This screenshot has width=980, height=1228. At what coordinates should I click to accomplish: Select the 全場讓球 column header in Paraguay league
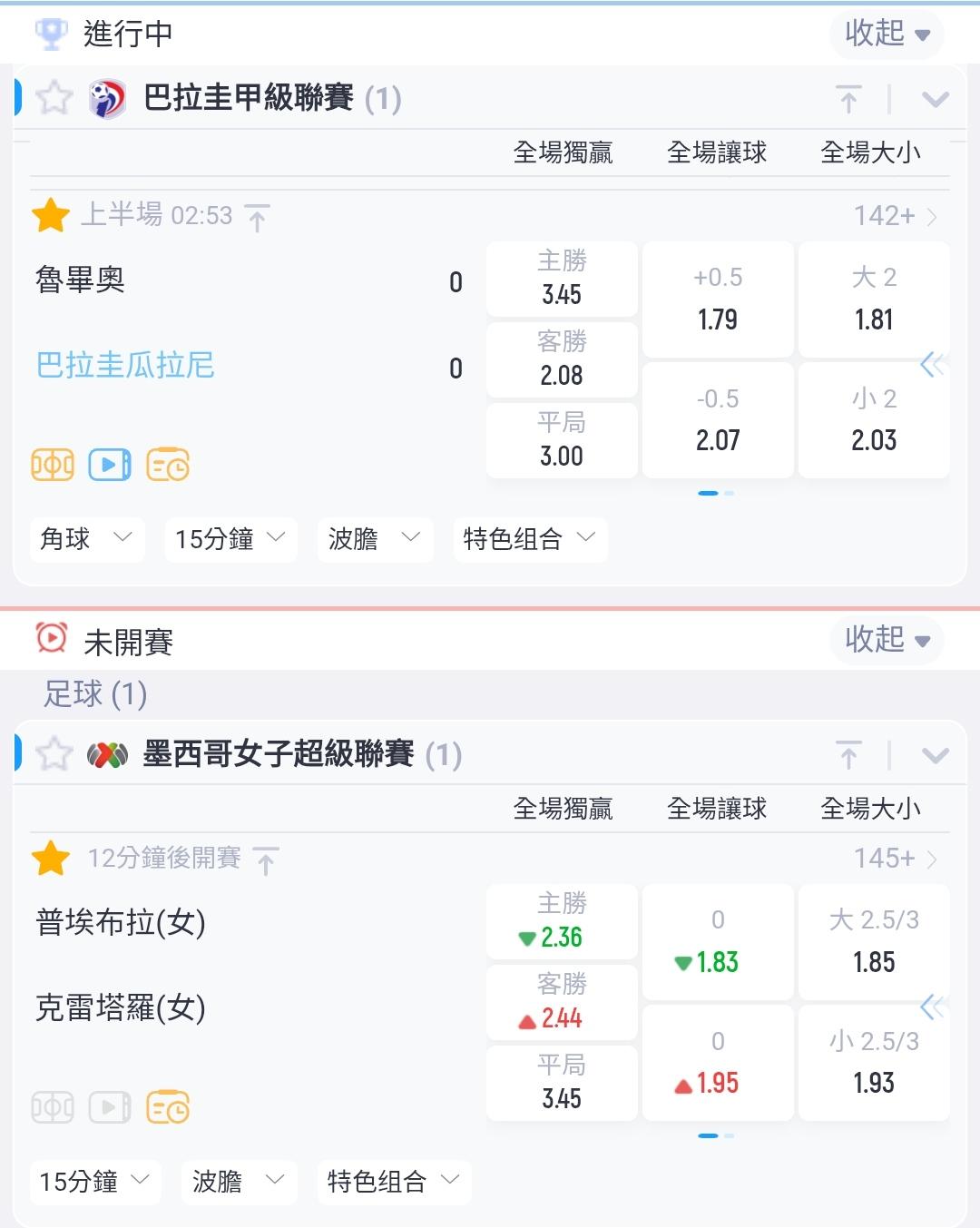717,152
